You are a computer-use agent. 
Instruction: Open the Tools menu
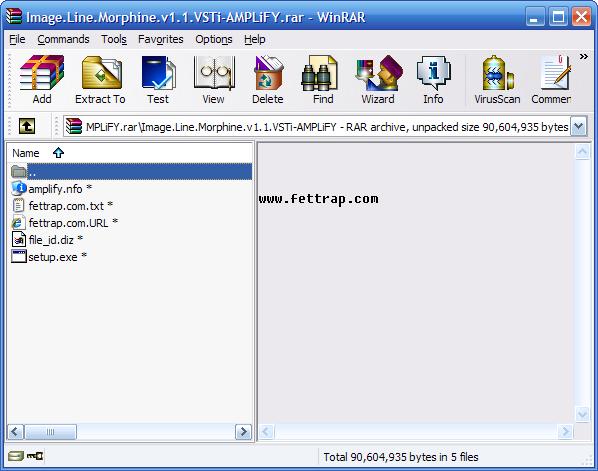click(114, 39)
